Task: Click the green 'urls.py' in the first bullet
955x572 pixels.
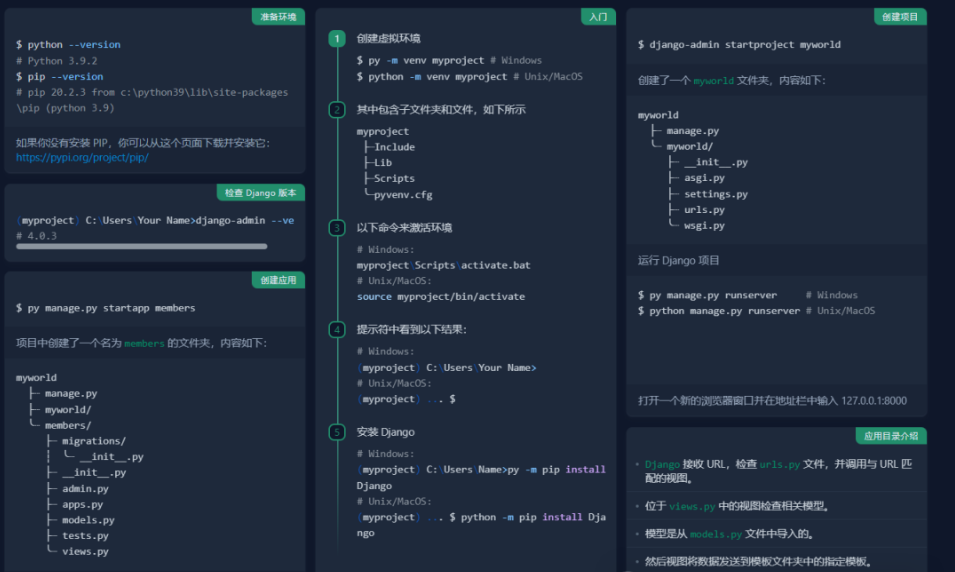Action: click(x=780, y=464)
